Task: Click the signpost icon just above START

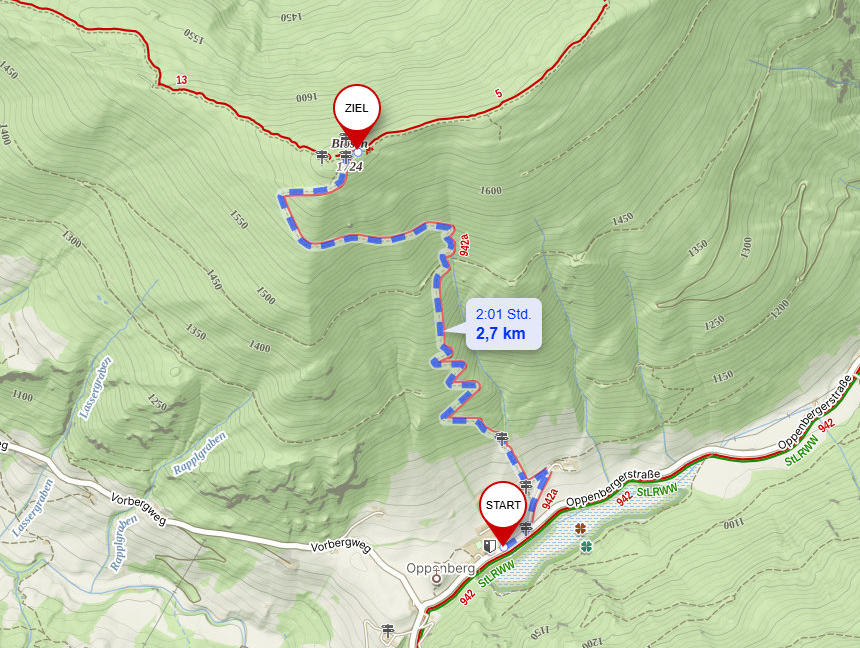Action: 526,486
